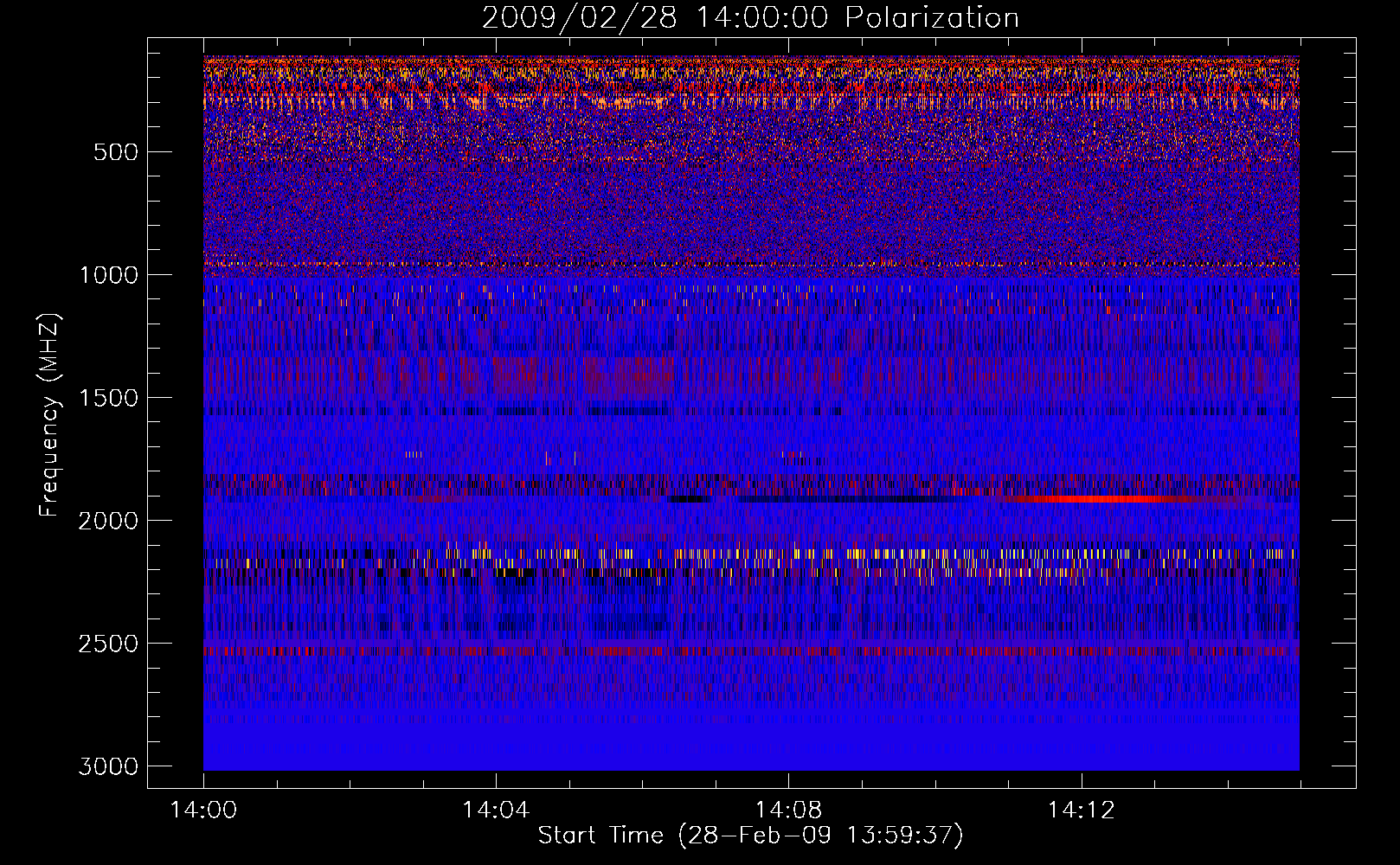Click the 14:08 time tick label
1400x865 pixels.
[788, 811]
